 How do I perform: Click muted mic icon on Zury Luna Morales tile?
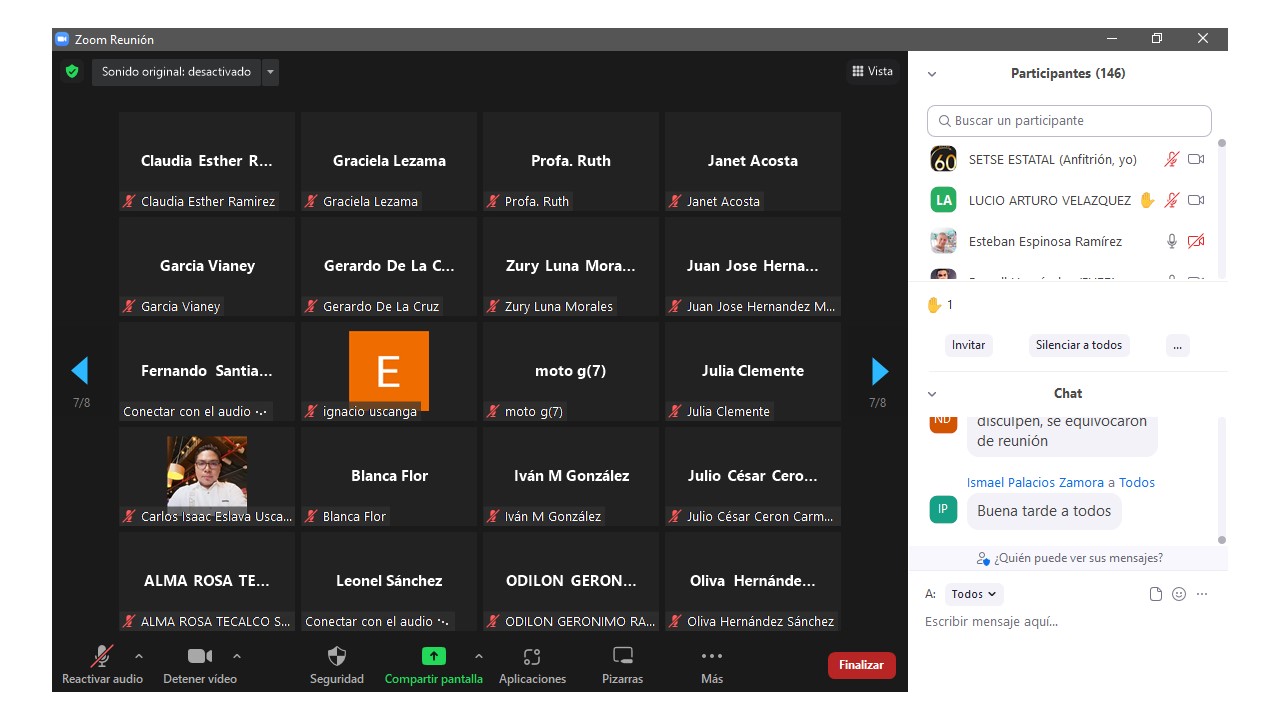(493, 306)
